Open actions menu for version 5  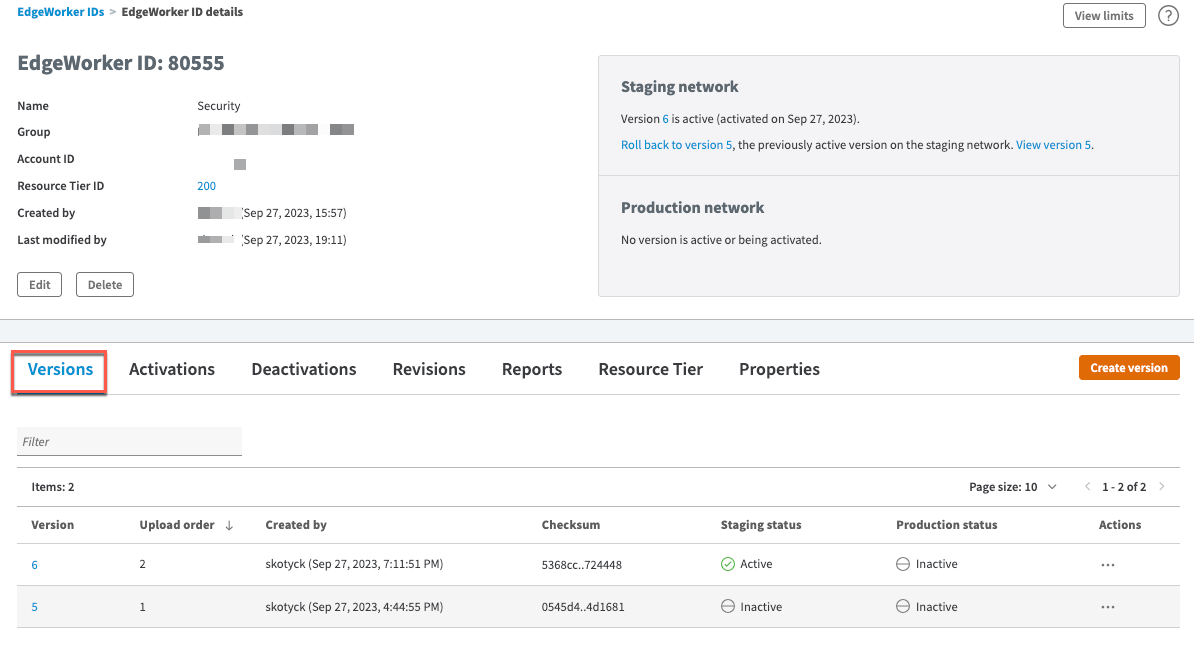(x=1107, y=607)
